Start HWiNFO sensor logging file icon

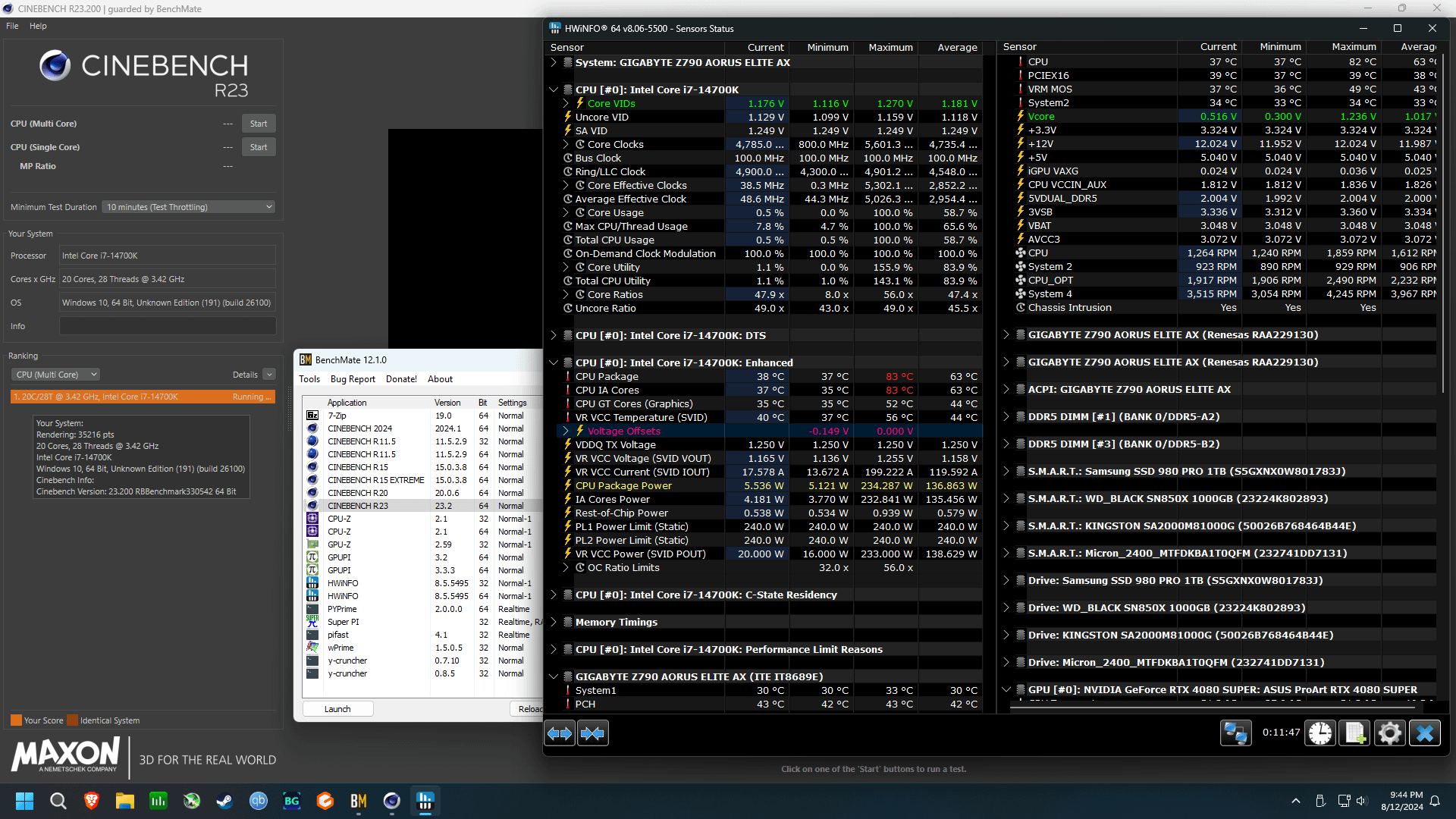point(1354,733)
